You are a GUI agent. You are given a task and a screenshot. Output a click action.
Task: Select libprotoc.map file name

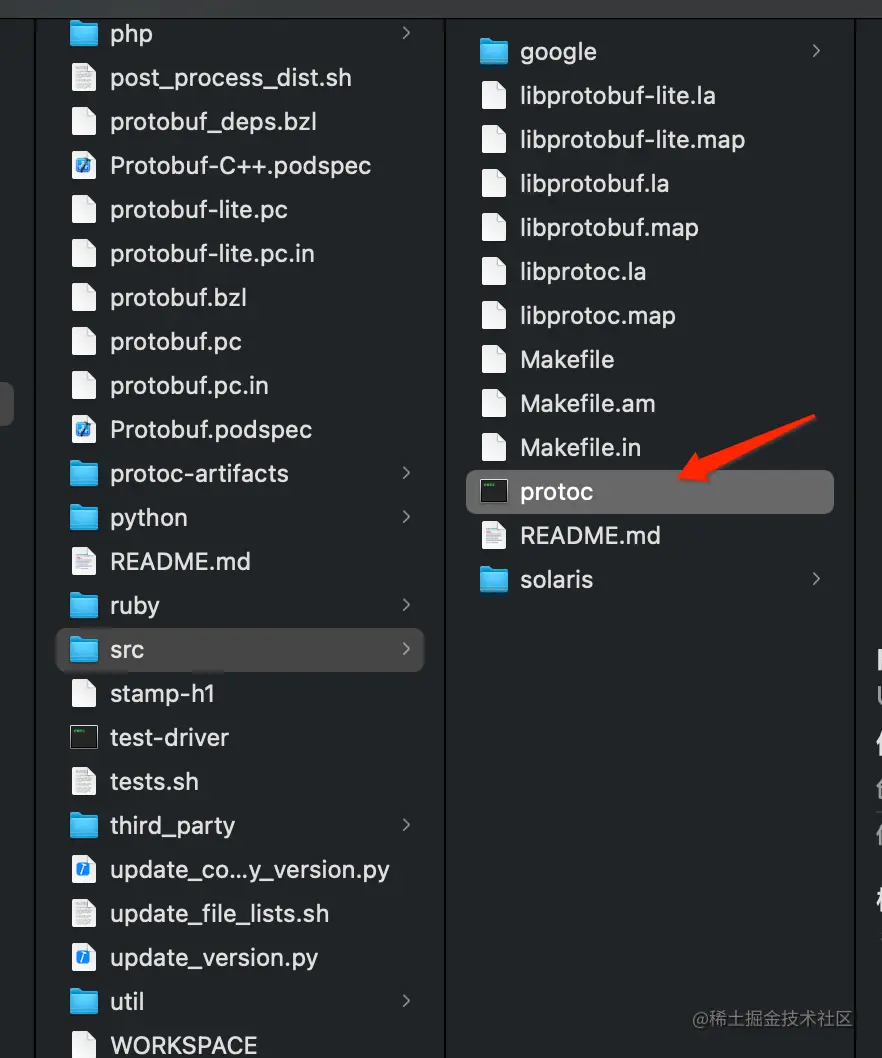tap(598, 316)
